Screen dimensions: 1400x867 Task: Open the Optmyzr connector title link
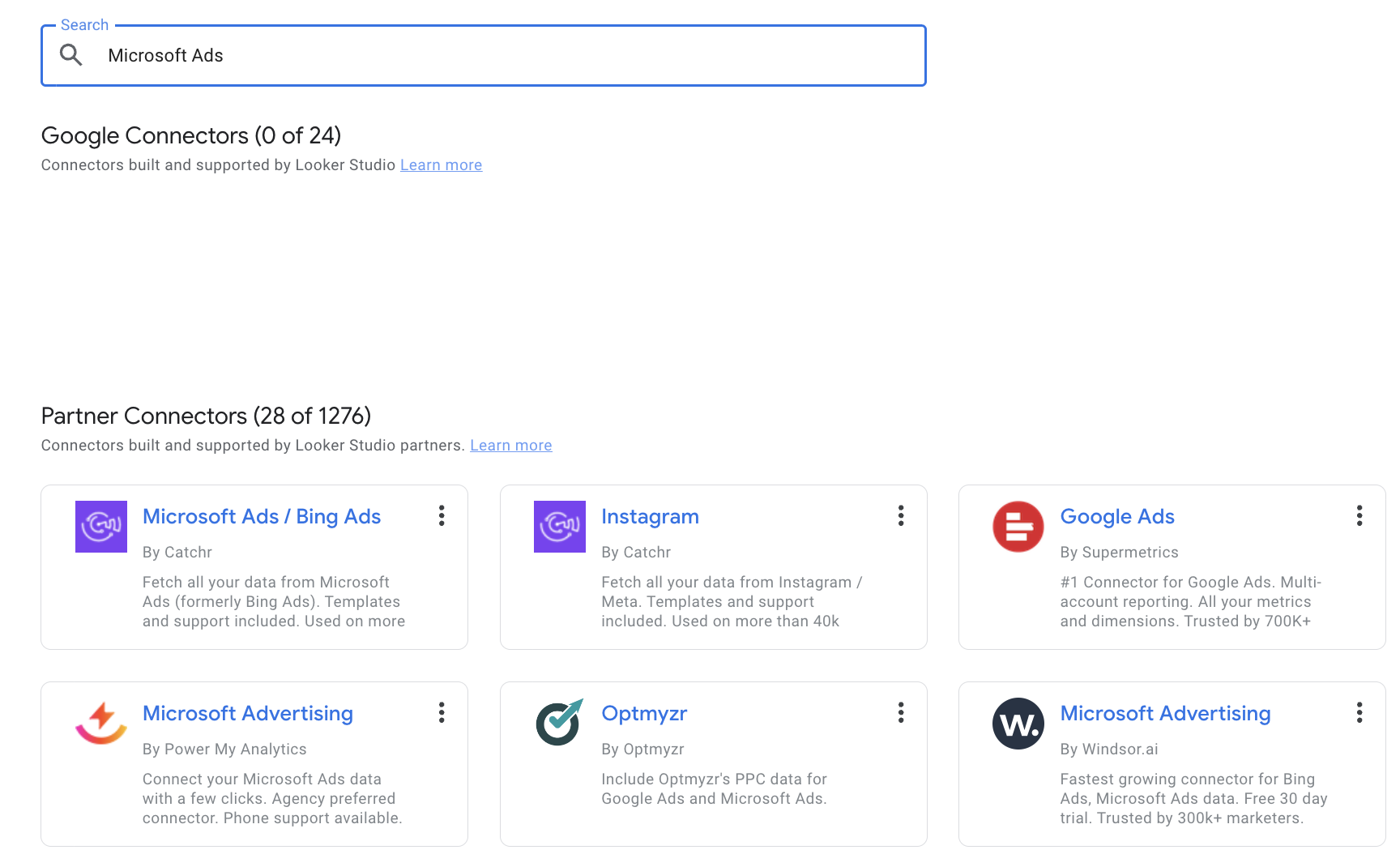coord(644,713)
